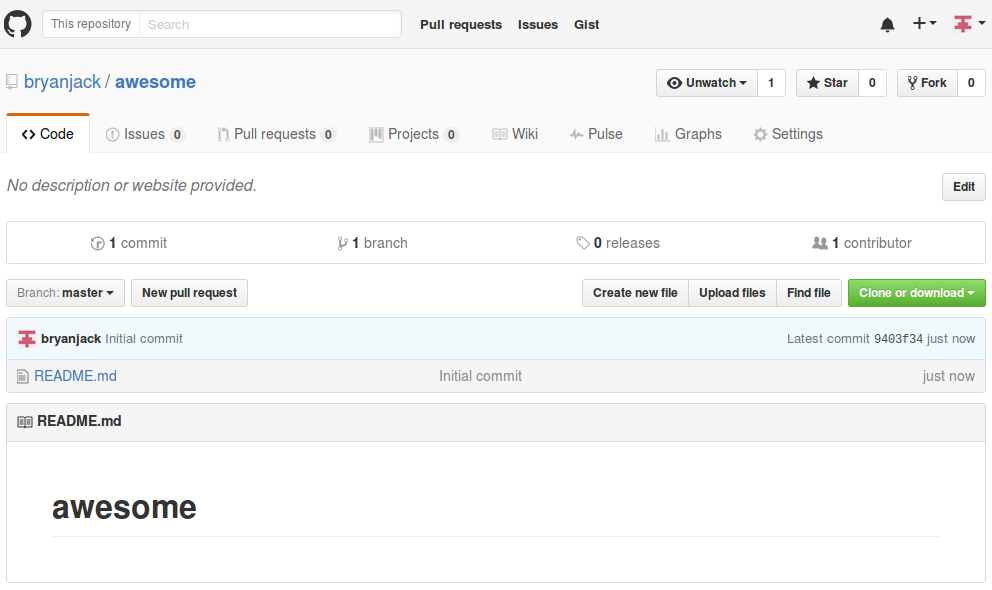Open the awesome repository name link
The width and height of the screenshot is (992, 590).
click(155, 82)
